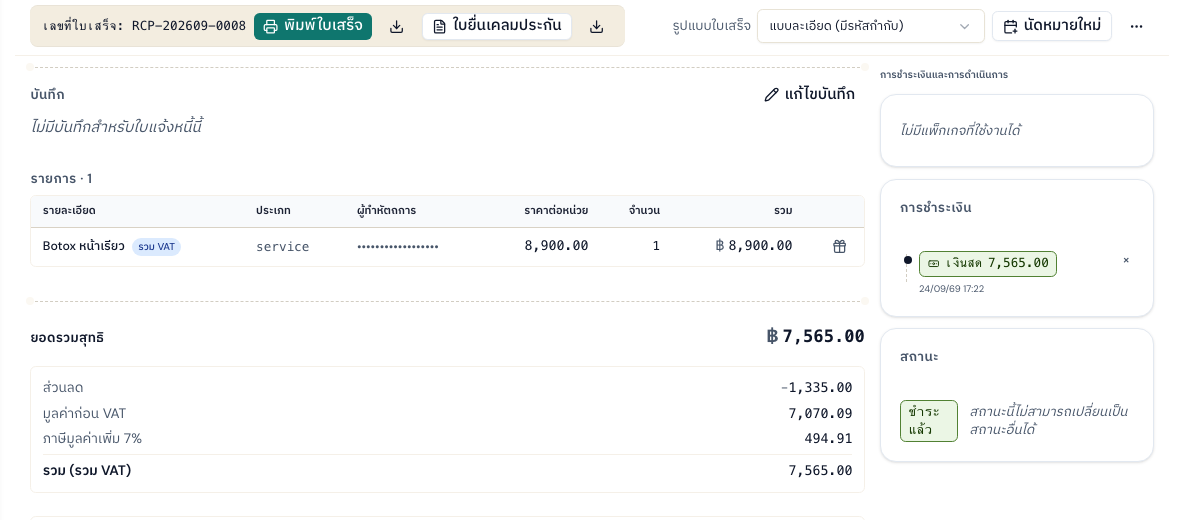Open the ใบยื่นเคลมประกัน insurance claim form

pyautogui.click(x=497, y=26)
